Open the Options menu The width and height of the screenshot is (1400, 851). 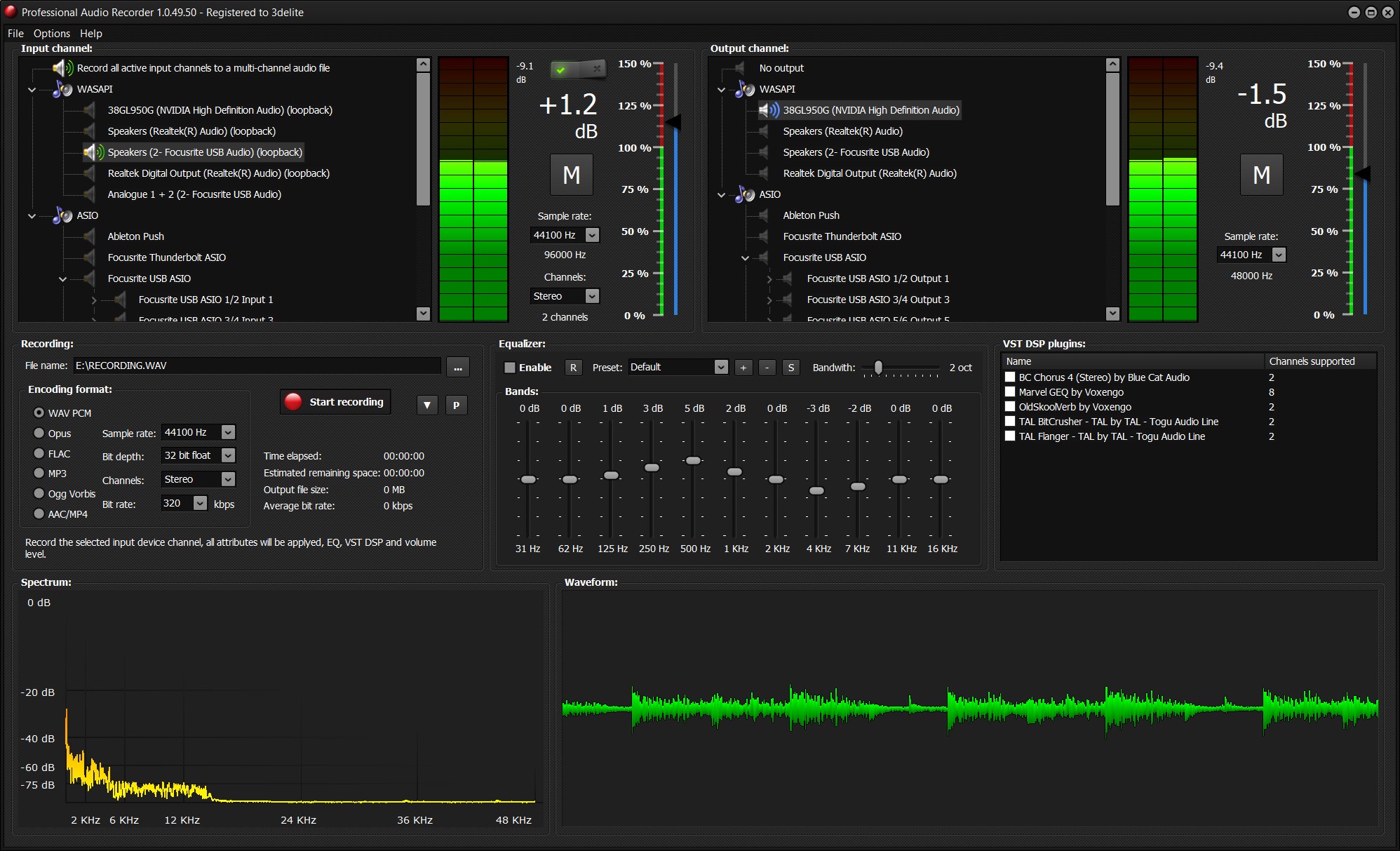point(52,33)
